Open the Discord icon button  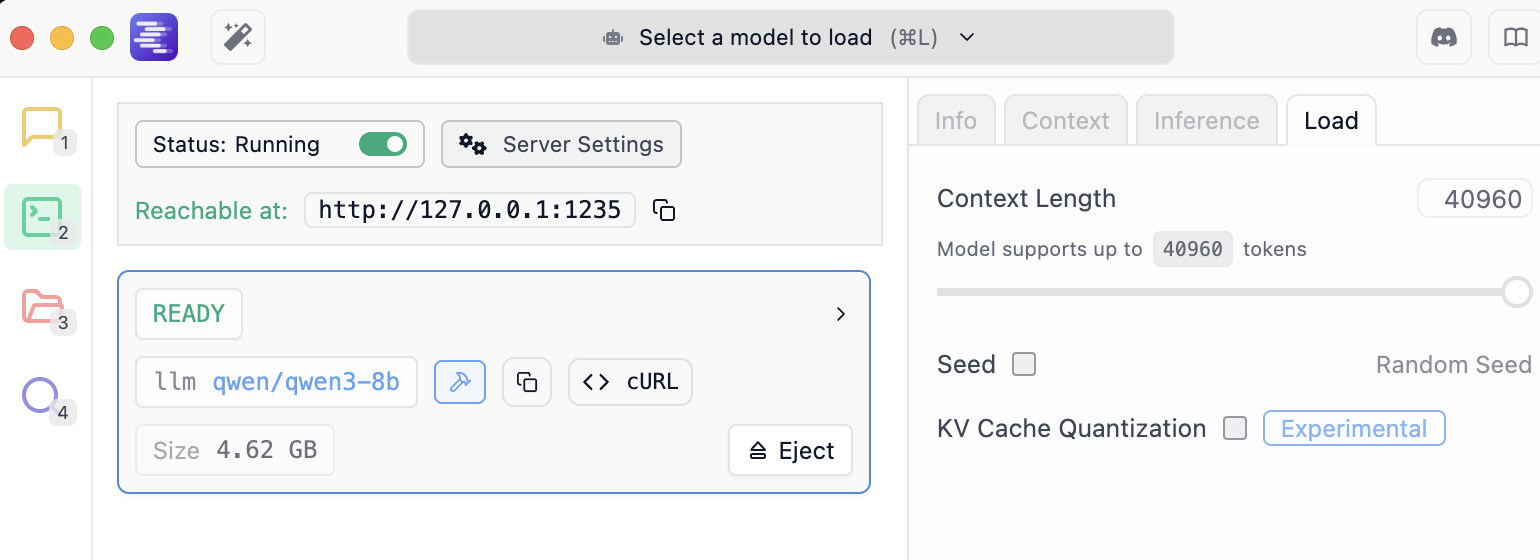1443,38
